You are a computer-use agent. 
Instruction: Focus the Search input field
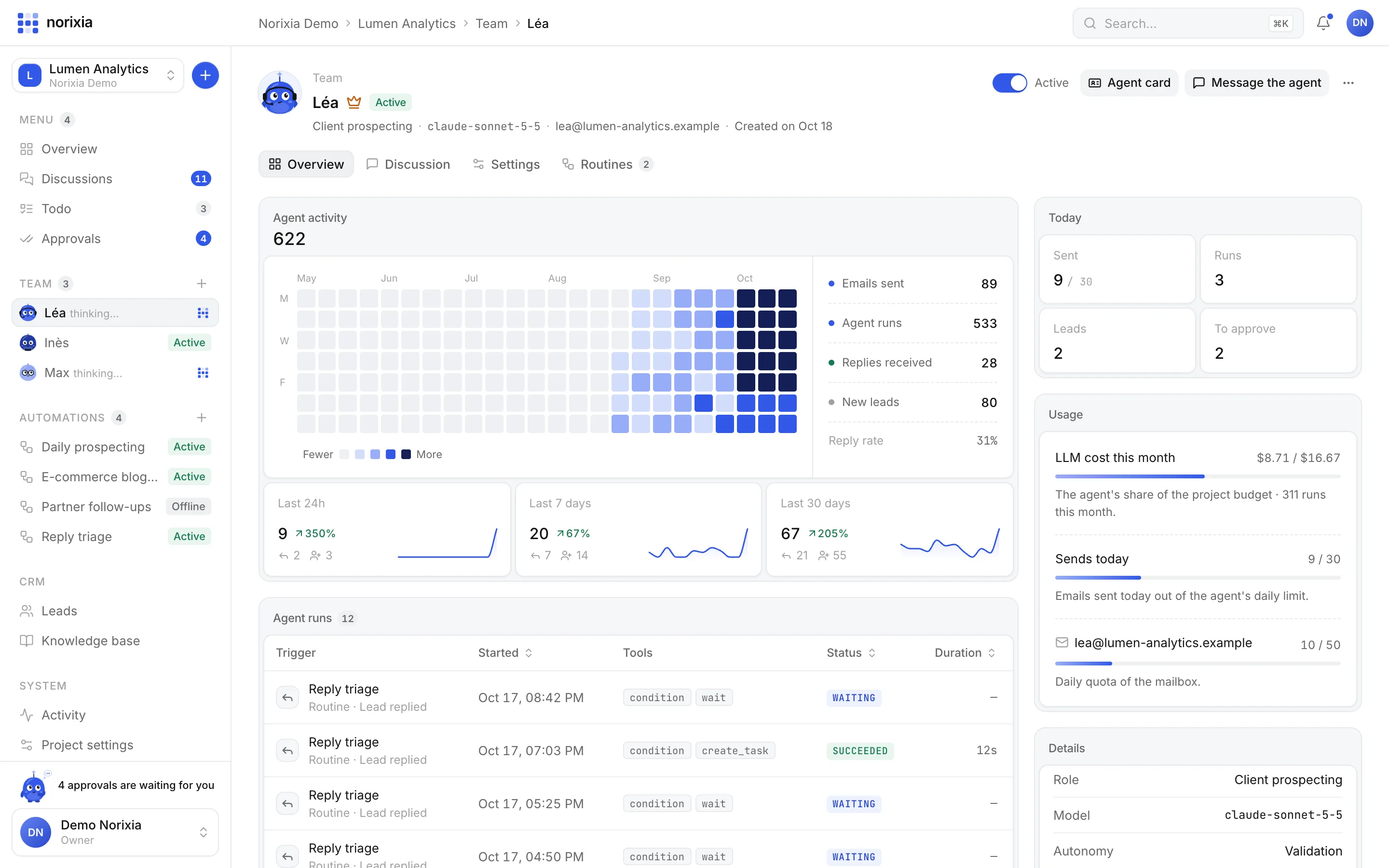pos(1187,24)
